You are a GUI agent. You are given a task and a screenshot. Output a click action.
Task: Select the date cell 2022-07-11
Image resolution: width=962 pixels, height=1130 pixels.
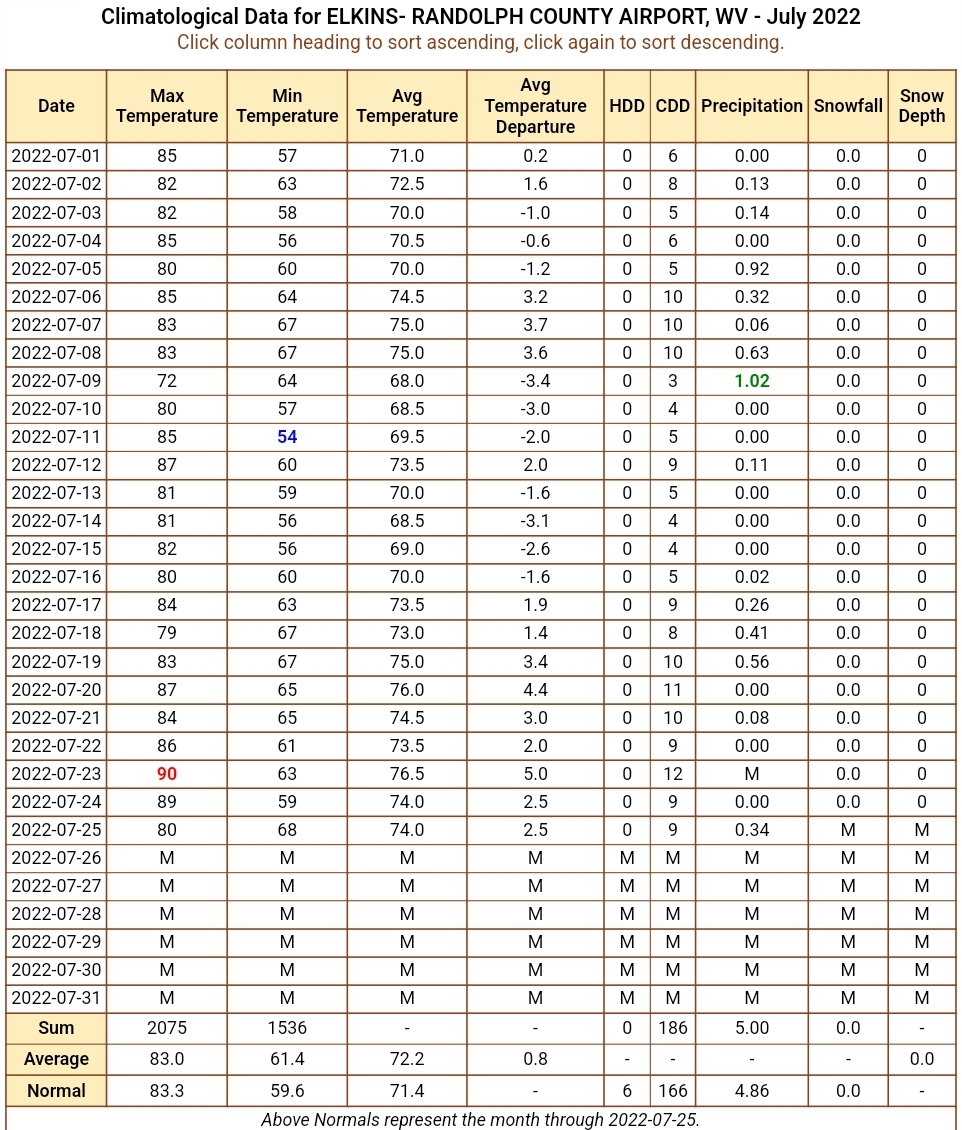pyautogui.click(x=56, y=437)
